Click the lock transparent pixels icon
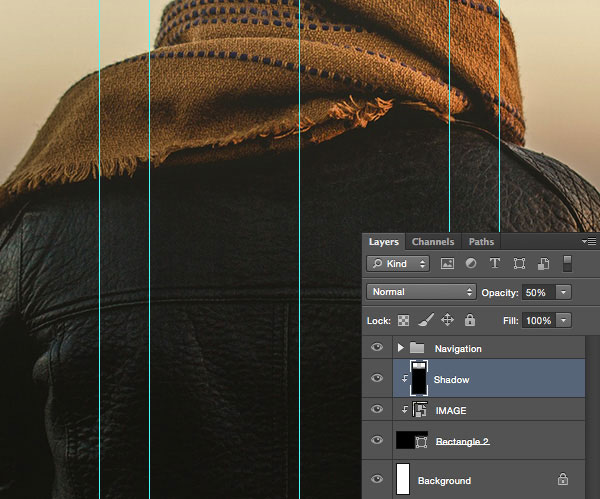 (403, 320)
